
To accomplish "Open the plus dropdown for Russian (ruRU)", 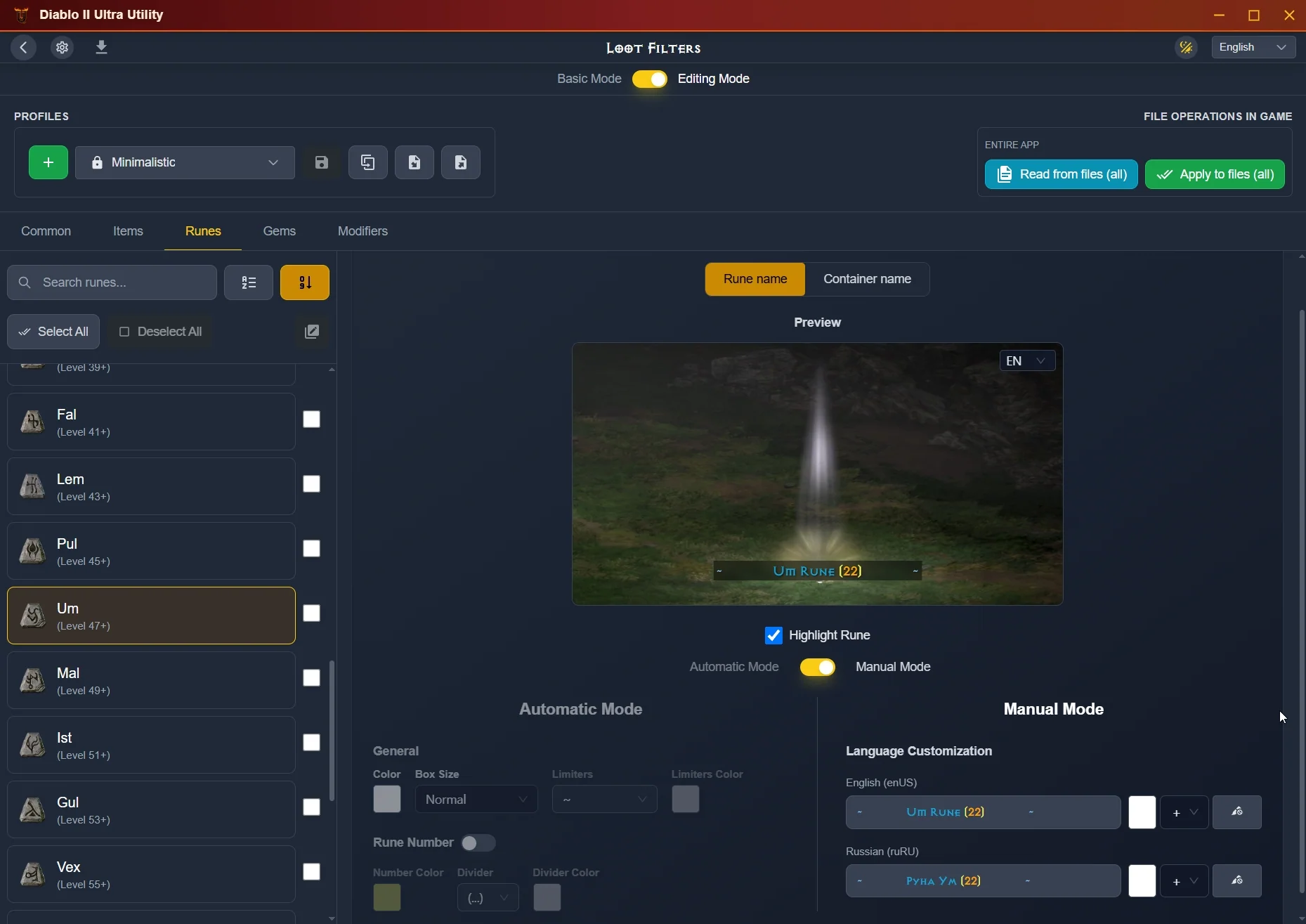I will click(1184, 881).
